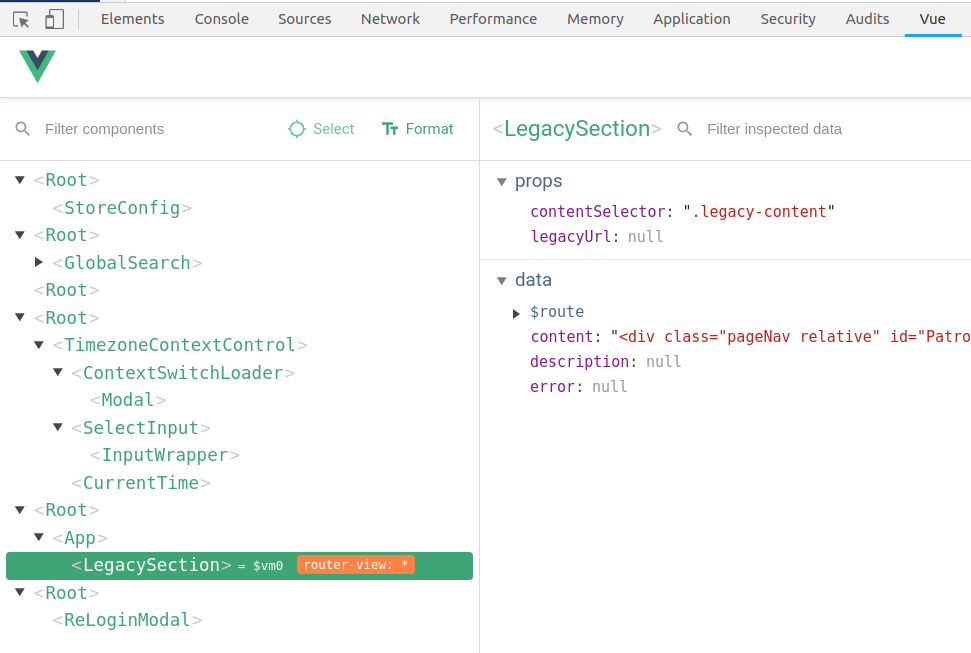
Task: Select the SelectInput component
Action: (x=141, y=427)
